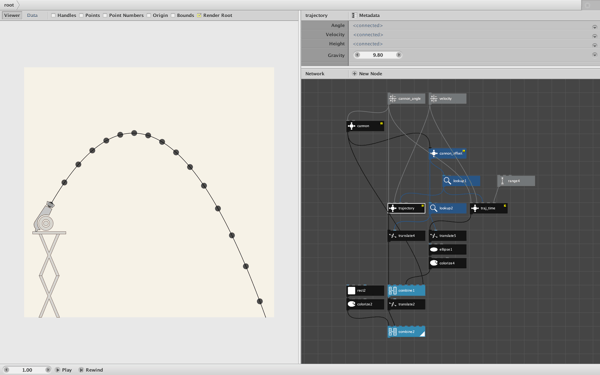Select the colorize2 node

[x=365, y=304]
